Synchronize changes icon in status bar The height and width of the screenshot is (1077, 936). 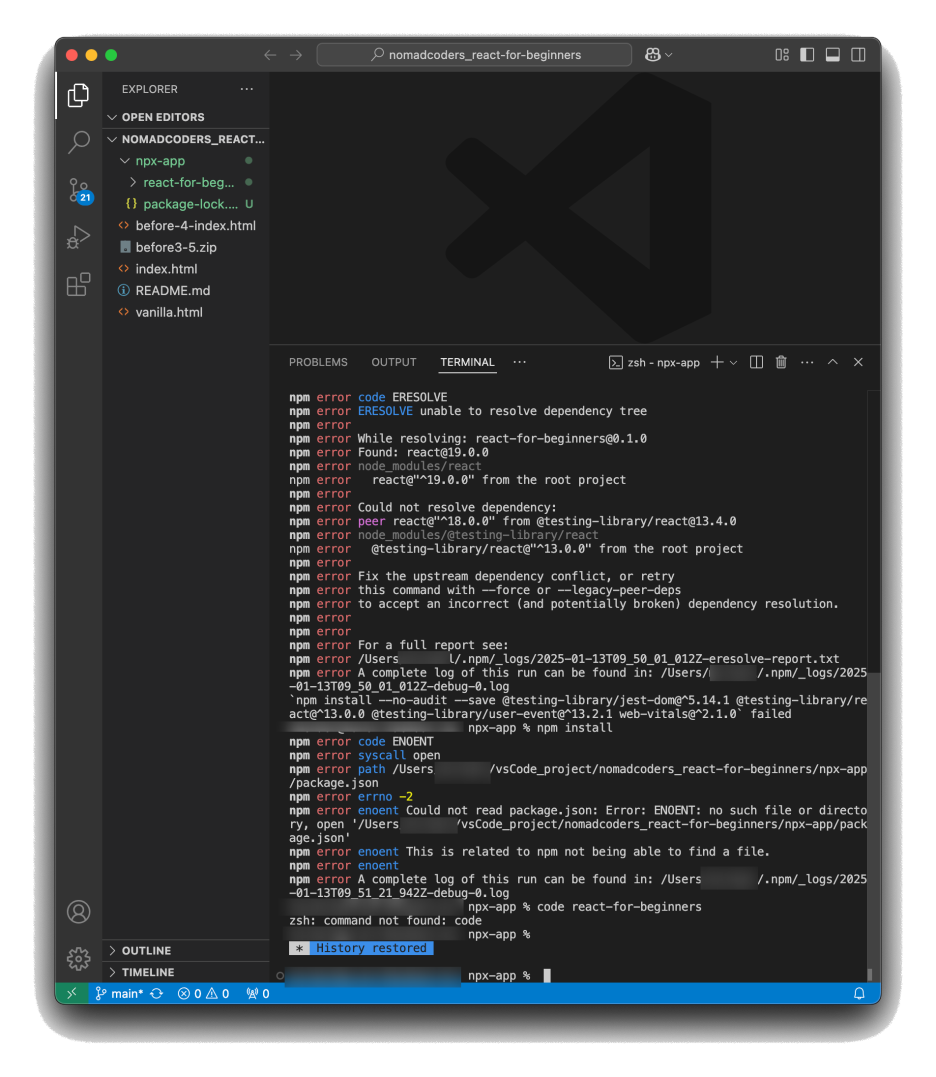click(157, 993)
